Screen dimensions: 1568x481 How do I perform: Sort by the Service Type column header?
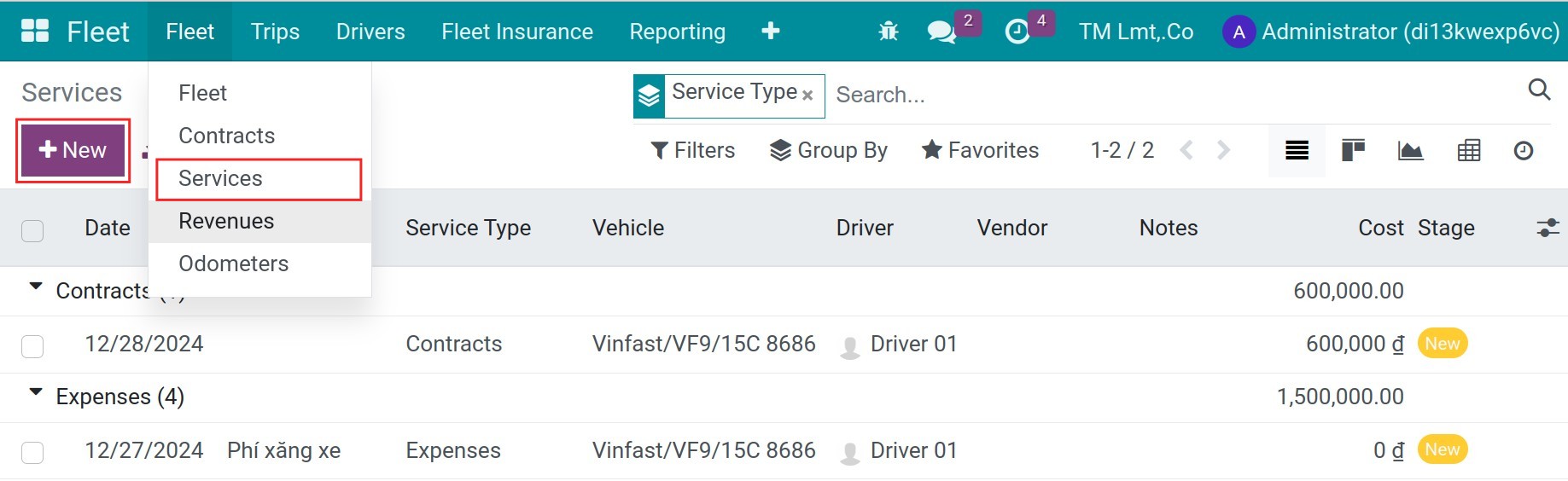coord(468,228)
